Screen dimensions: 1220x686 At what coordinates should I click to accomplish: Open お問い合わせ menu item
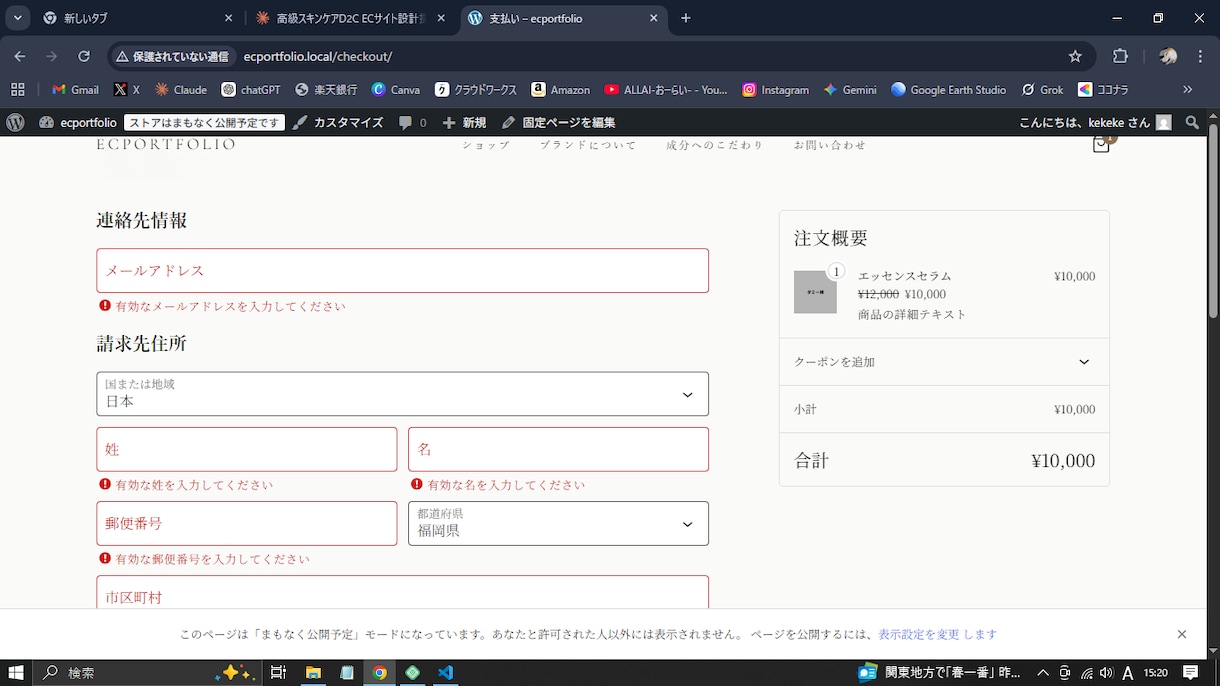(830, 145)
